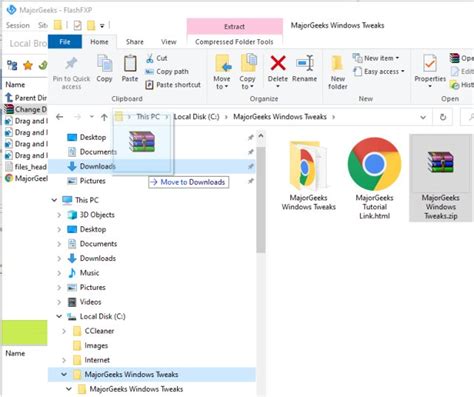Expand the CCleaner folder node

pos(64,331)
